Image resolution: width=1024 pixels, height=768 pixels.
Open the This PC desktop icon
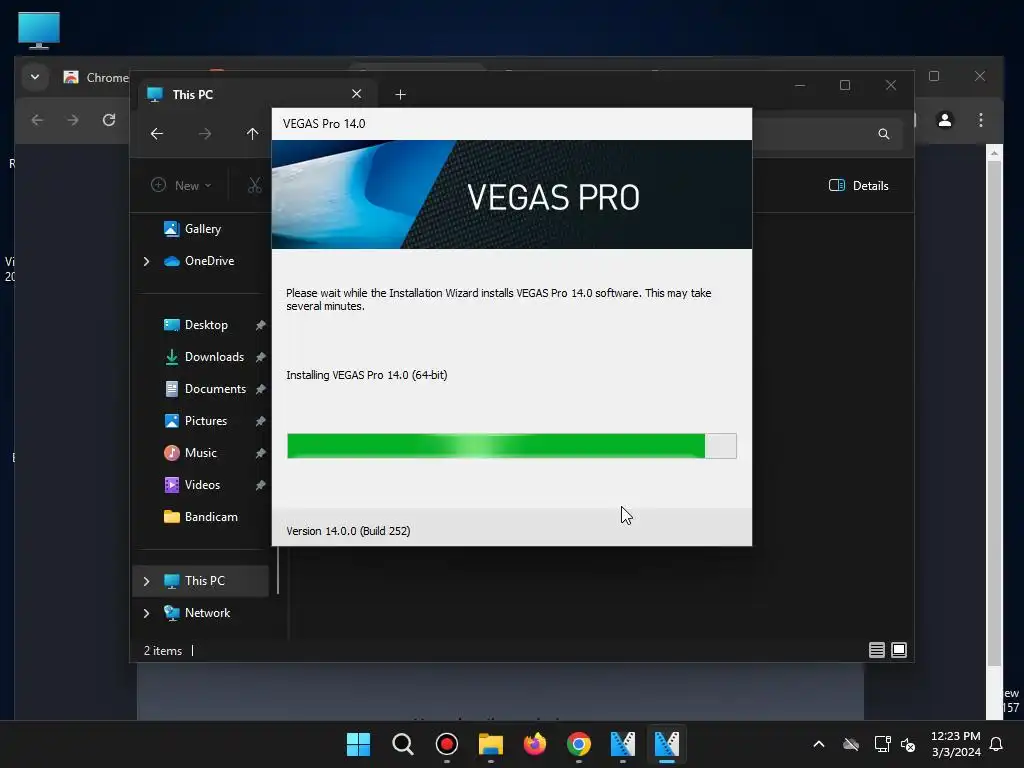pyautogui.click(x=39, y=30)
